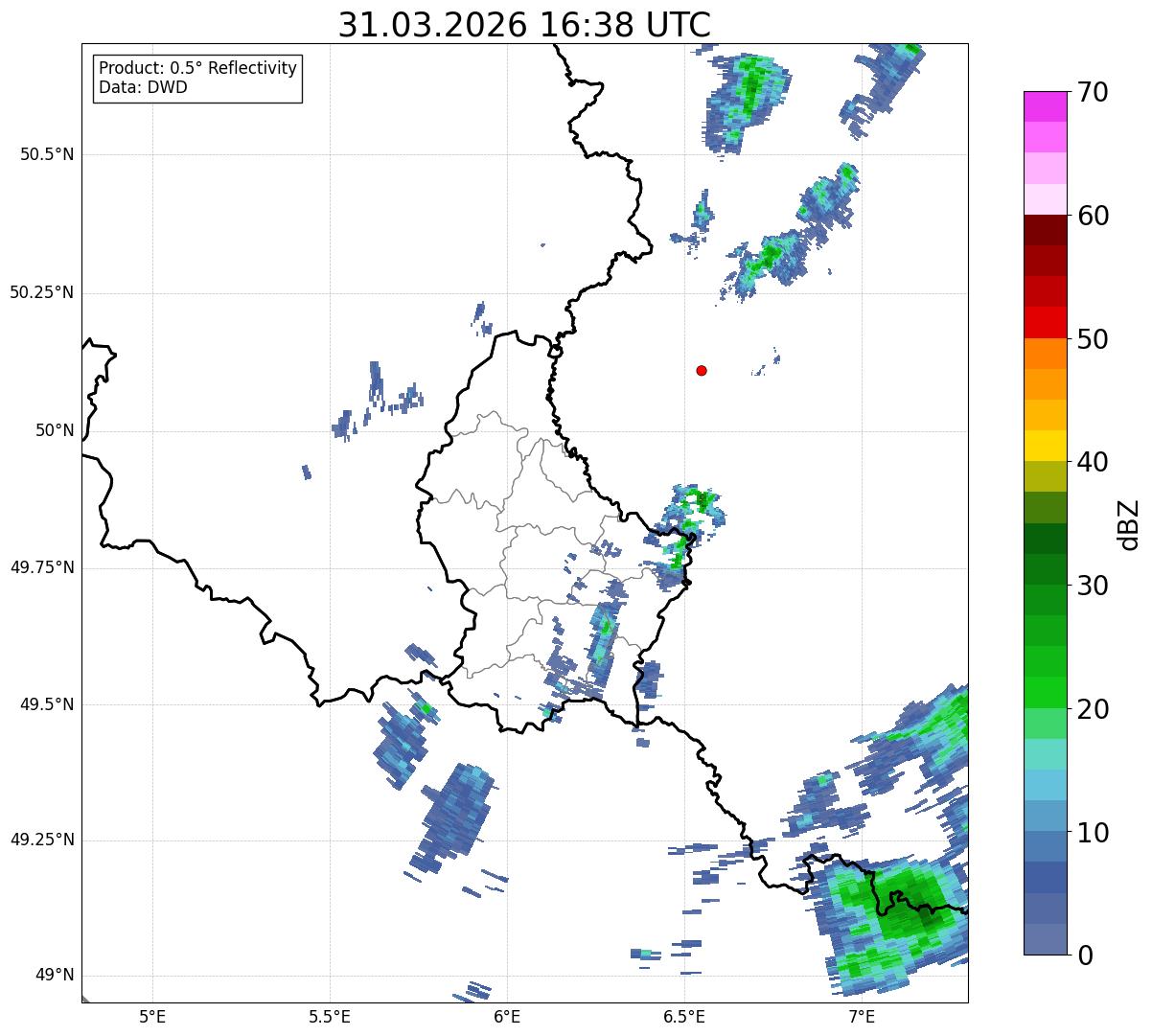Viewport: 1152px width, 1036px height.
Task: Click colorbar tick label 10
Action: pos(1092,832)
